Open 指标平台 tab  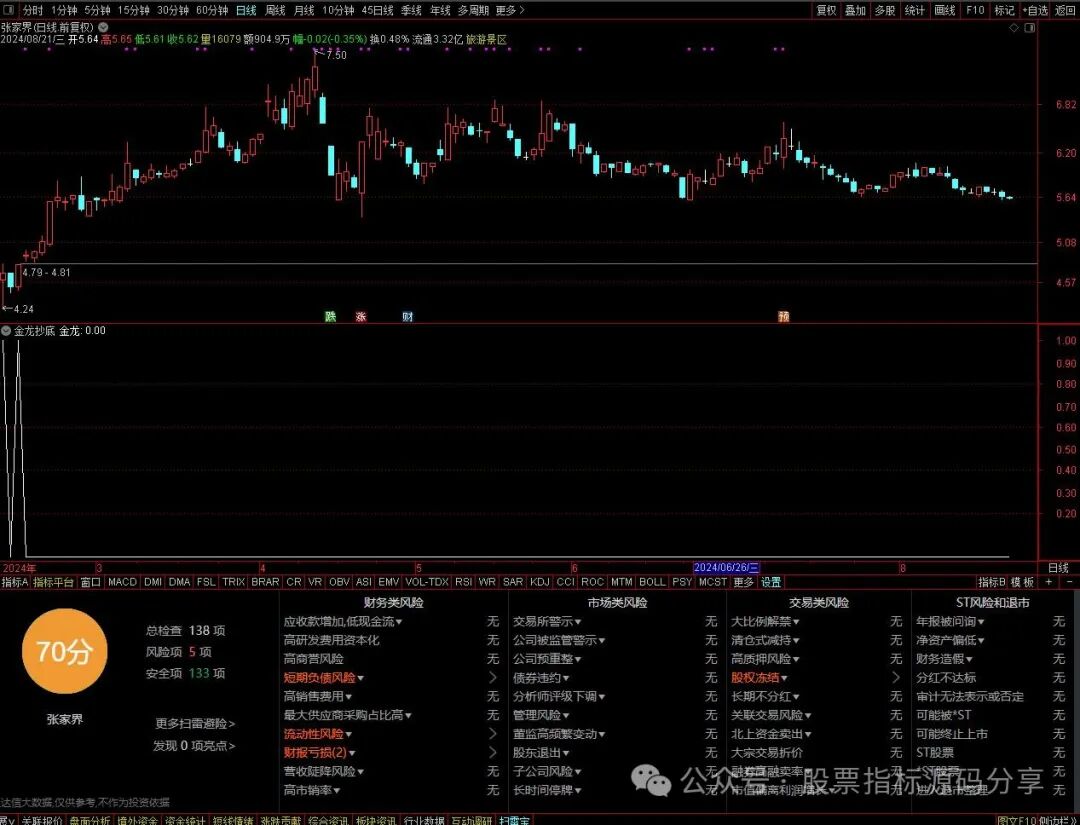[x=53, y=582]
